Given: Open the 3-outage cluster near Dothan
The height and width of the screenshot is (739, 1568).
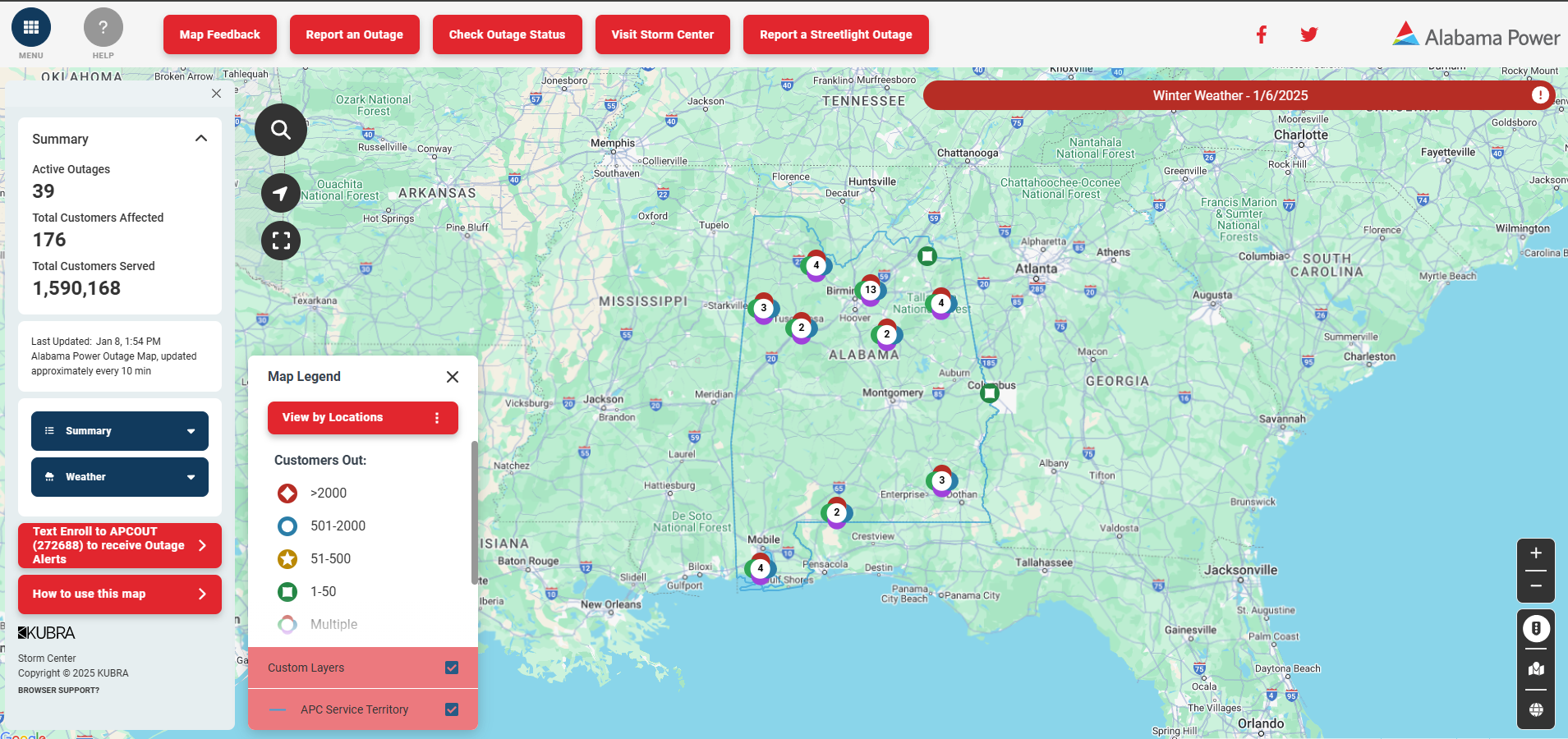Looking at the screenshot, I should (942, 480).
